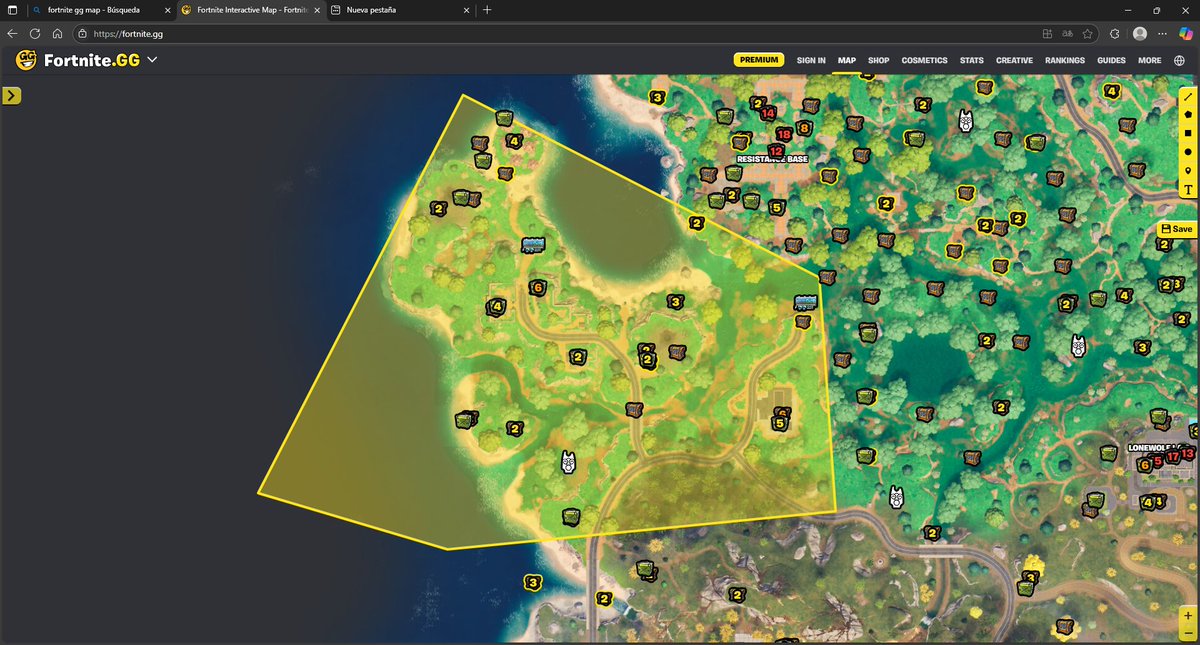This screenshot has height=645, width=1200.
Task: Click the red 18 marker on map
Action: 784,133
